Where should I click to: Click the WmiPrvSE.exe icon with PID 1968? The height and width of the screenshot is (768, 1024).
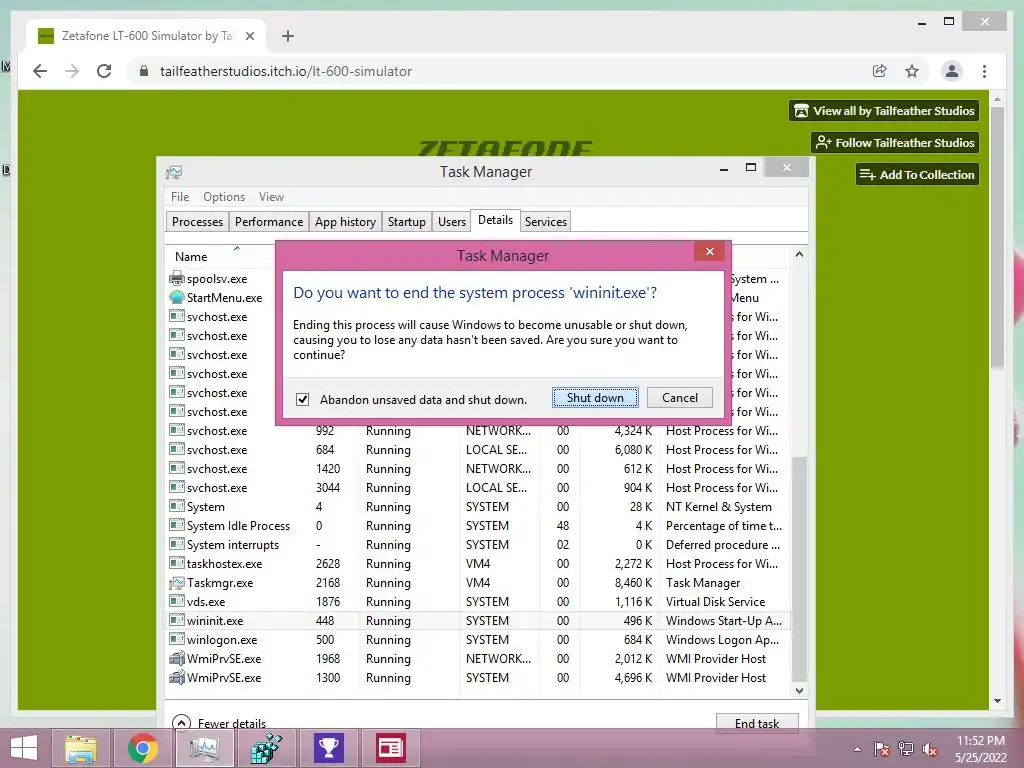176,658
